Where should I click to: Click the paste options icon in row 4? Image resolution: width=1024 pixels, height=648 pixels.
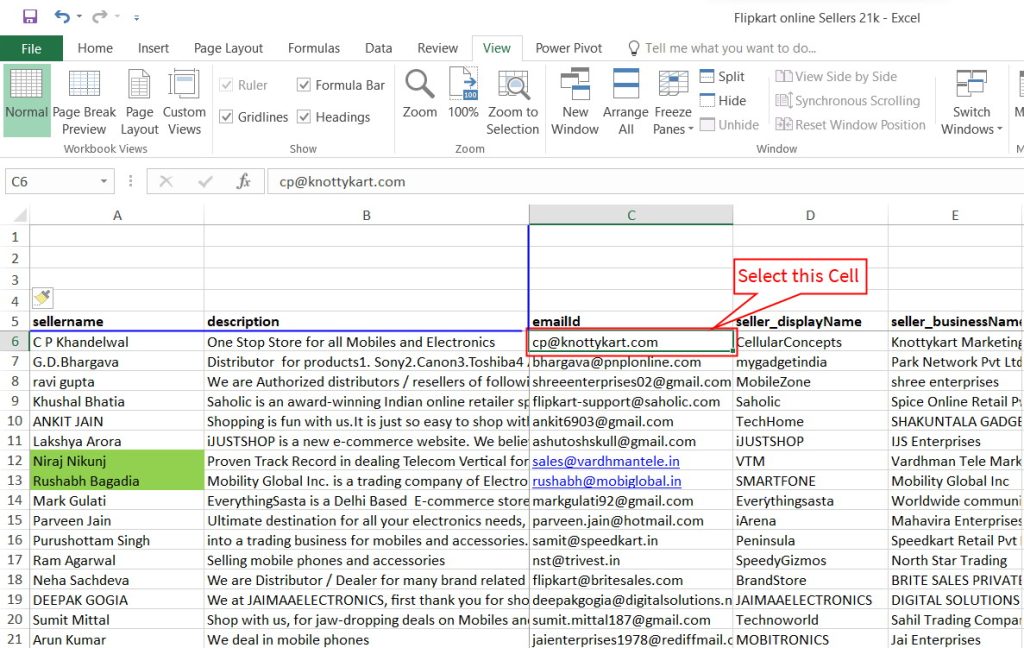[x=42, y=298]
